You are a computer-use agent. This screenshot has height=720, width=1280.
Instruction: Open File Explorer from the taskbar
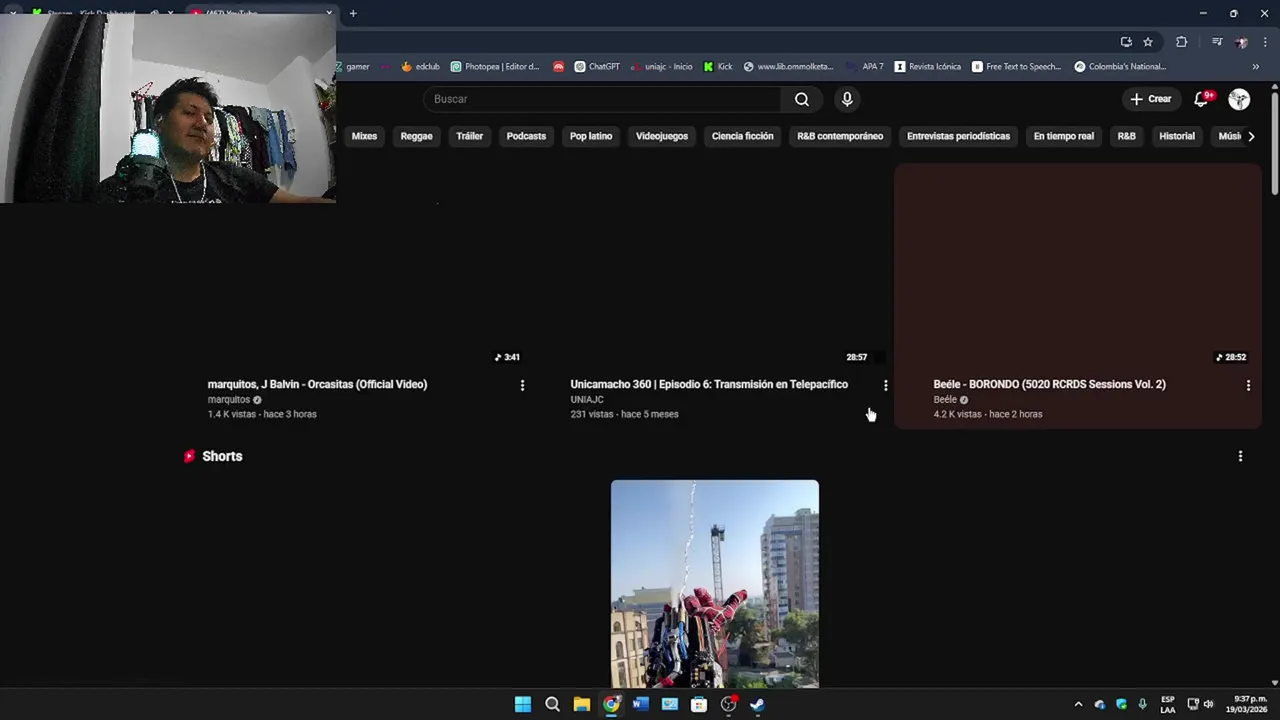coord(581,704)
